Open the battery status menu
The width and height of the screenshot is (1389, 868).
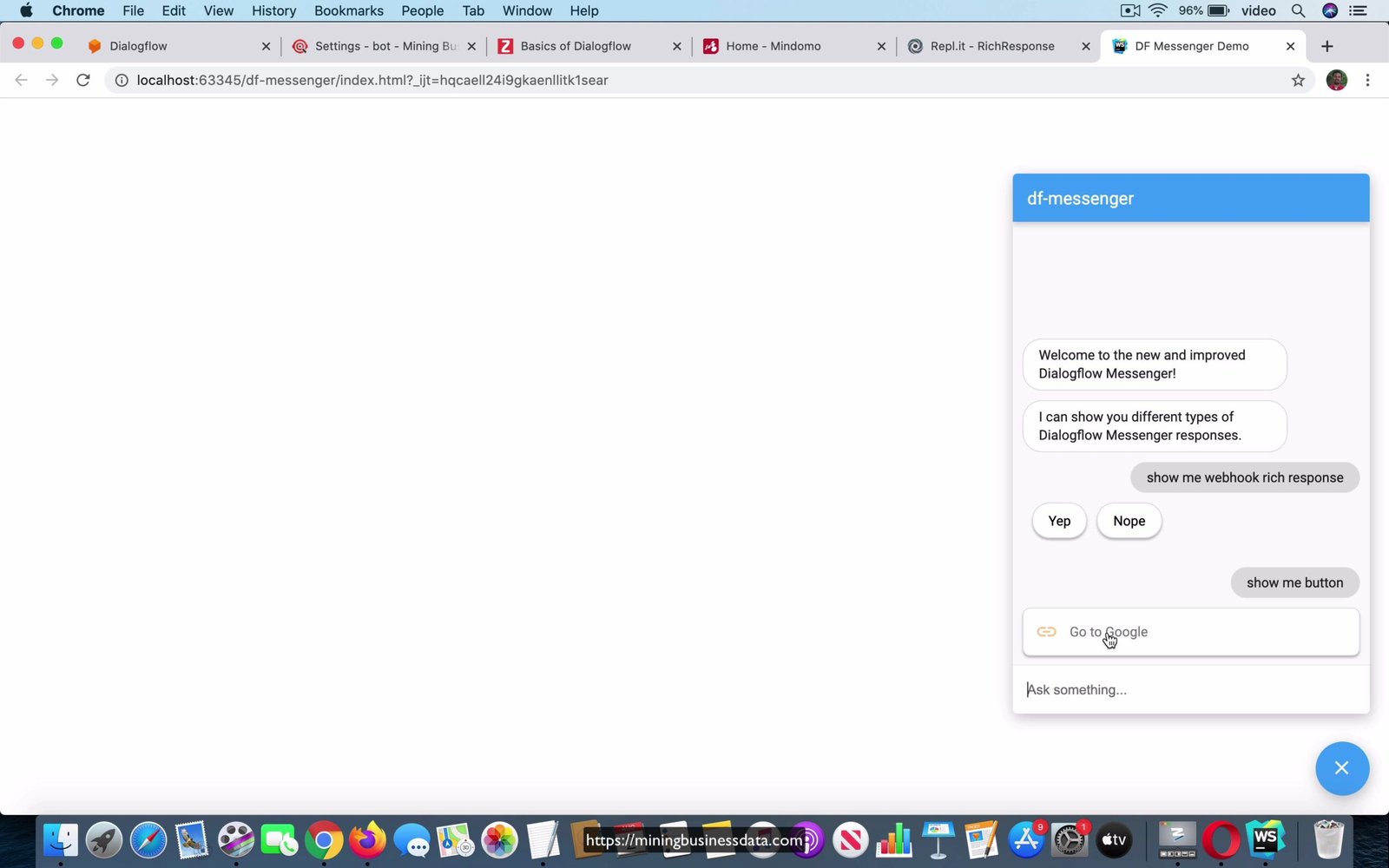point(1218,10)
